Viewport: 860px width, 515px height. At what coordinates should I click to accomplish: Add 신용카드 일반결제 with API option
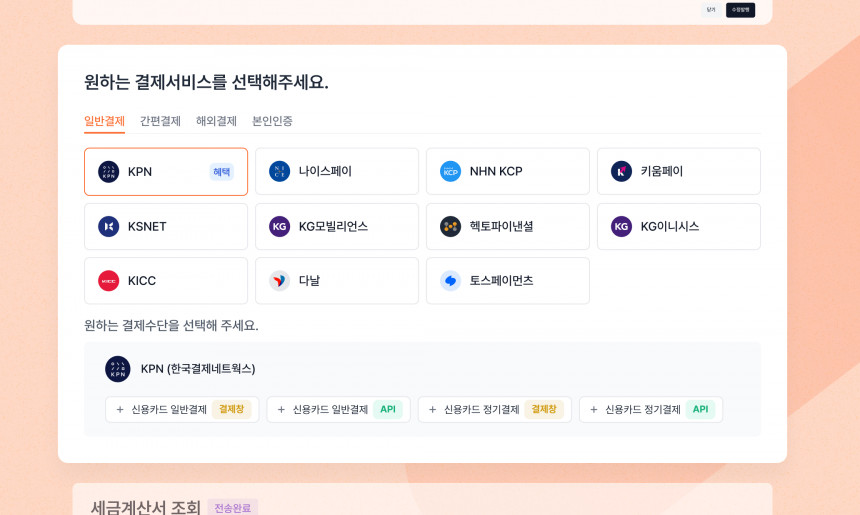pyautogui.click(x=338, y=410)
